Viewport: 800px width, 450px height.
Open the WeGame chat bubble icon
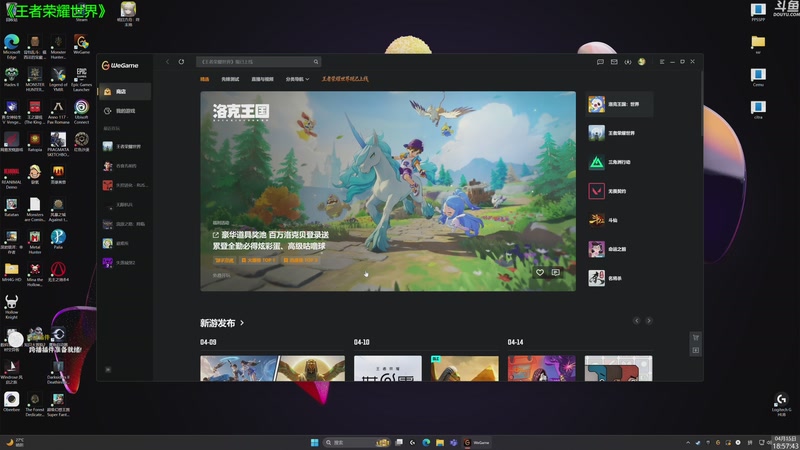[x=600, y=62]
